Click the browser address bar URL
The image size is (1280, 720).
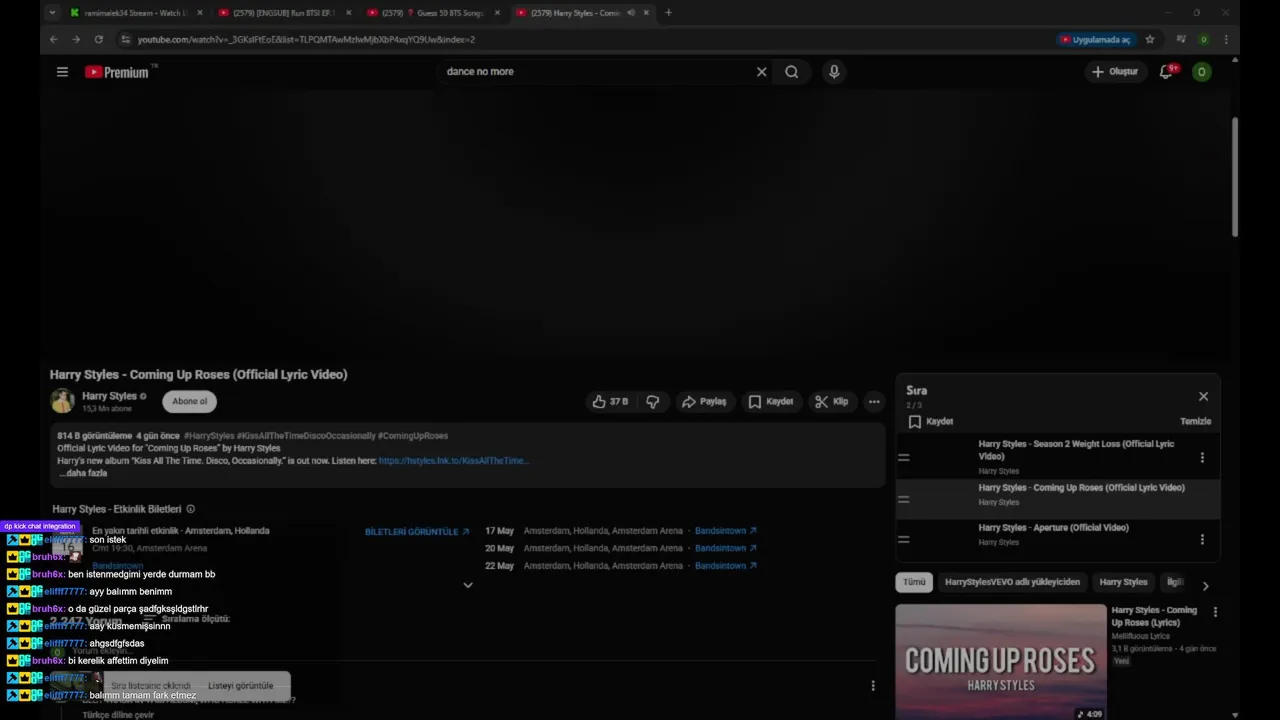(306, 39)
